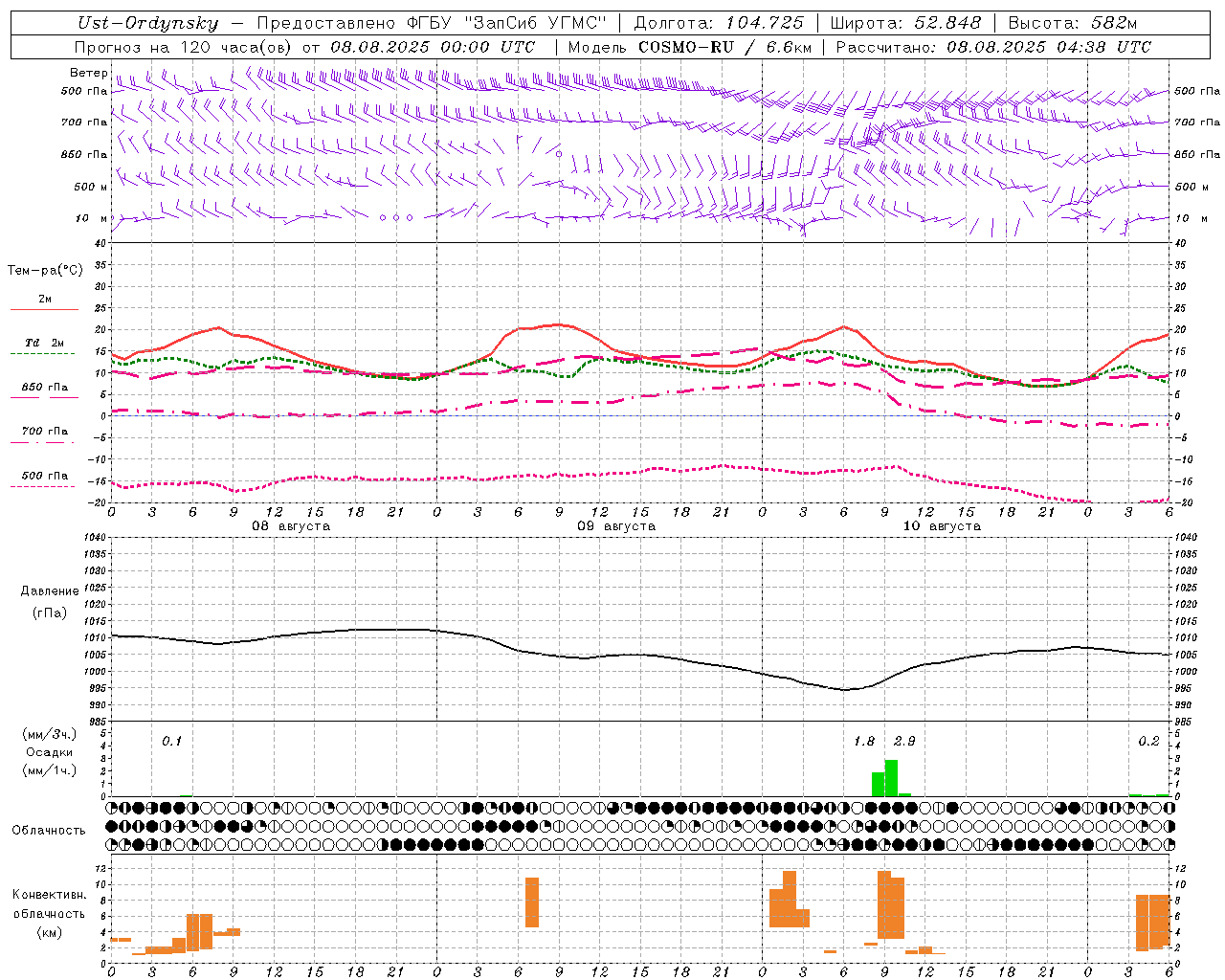Click the 09 августа date label

tap(616, 526)
